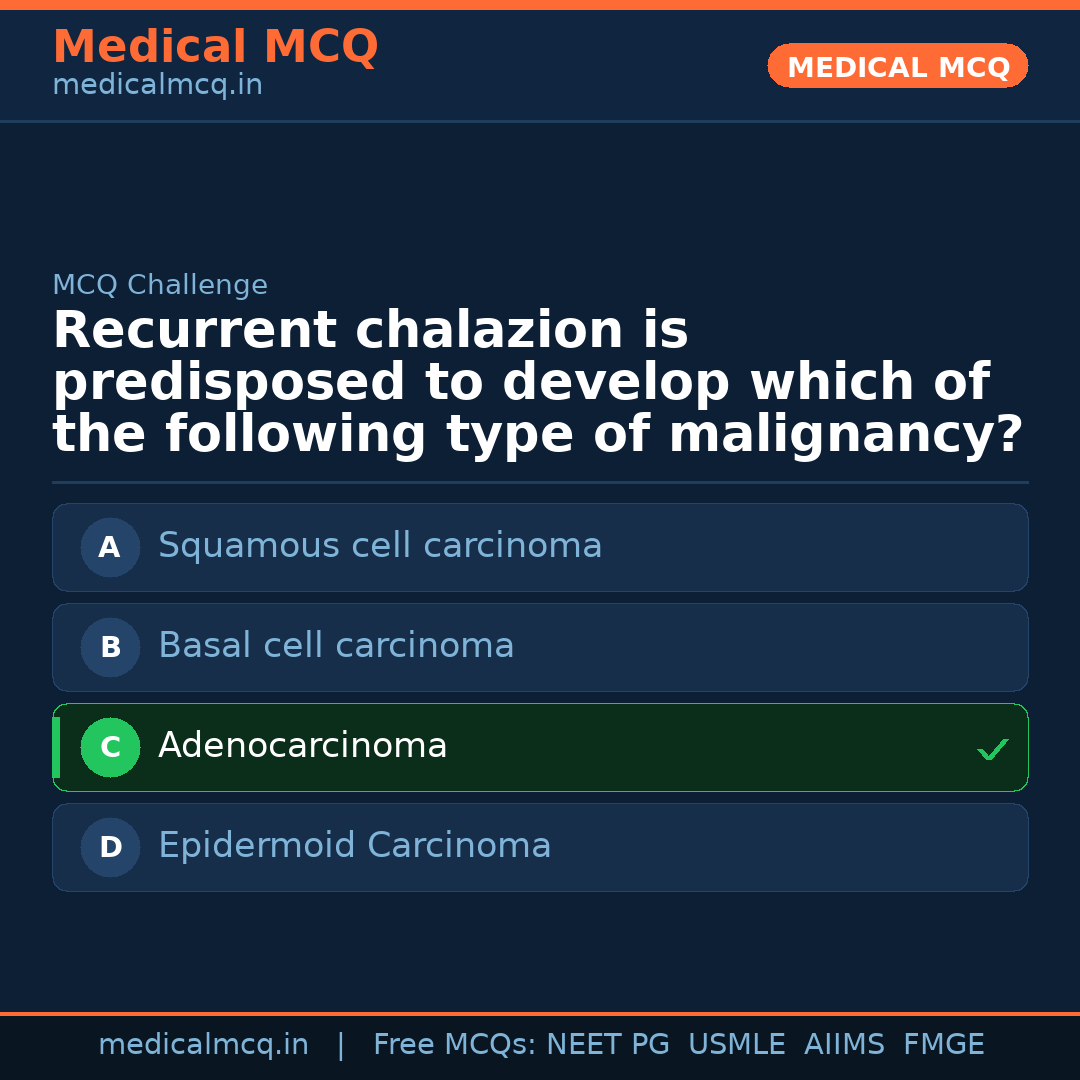Click FMGE in the footer
Image resolution: width=1080 pixels, height=1080 pixels.
pyautogui.click(x=943, y=1045)
